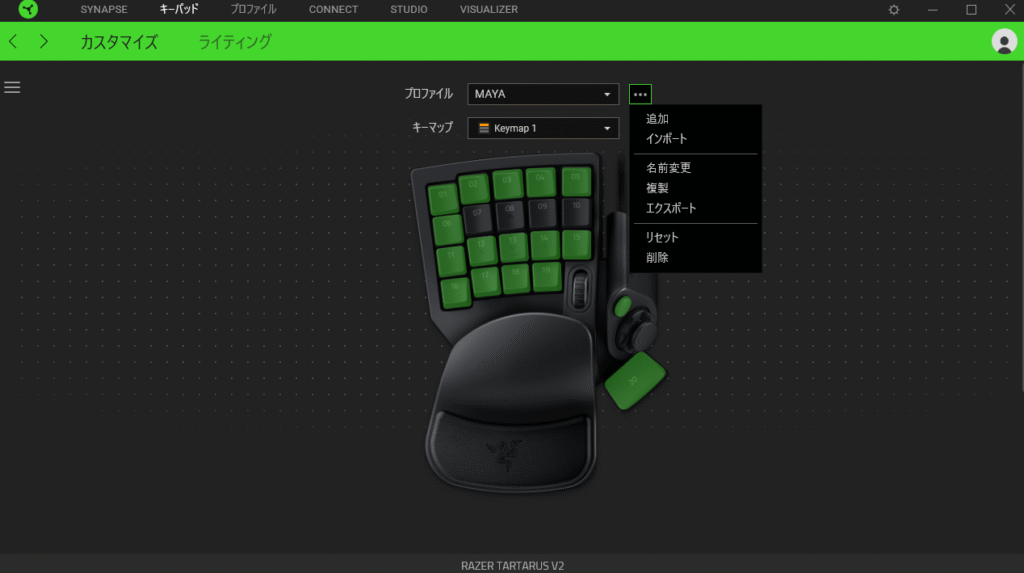Select key 06 on the keypad
Image resolution: width=1024 pixels, height=573 pixels.
(x=447, y=229)
